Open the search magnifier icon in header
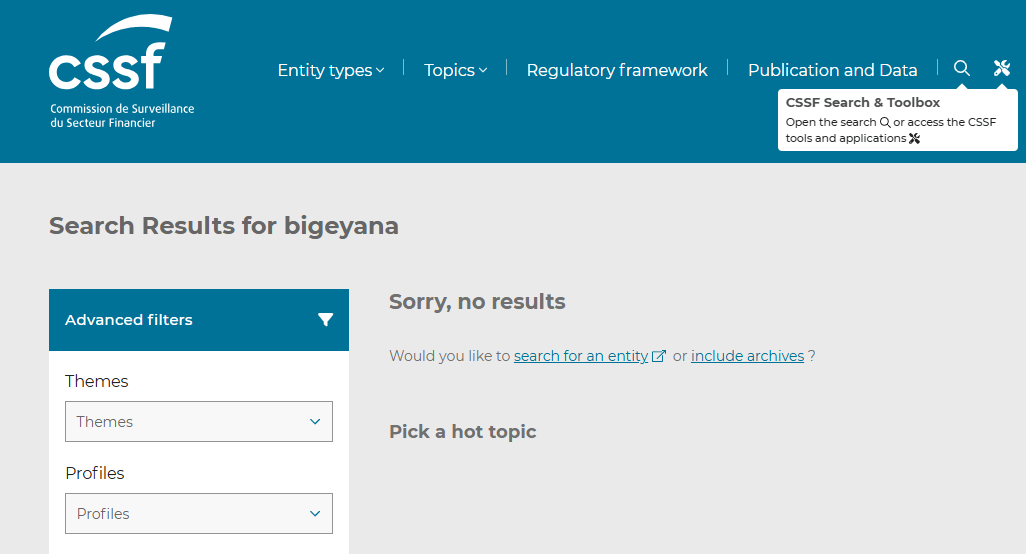 click(961, 68)
